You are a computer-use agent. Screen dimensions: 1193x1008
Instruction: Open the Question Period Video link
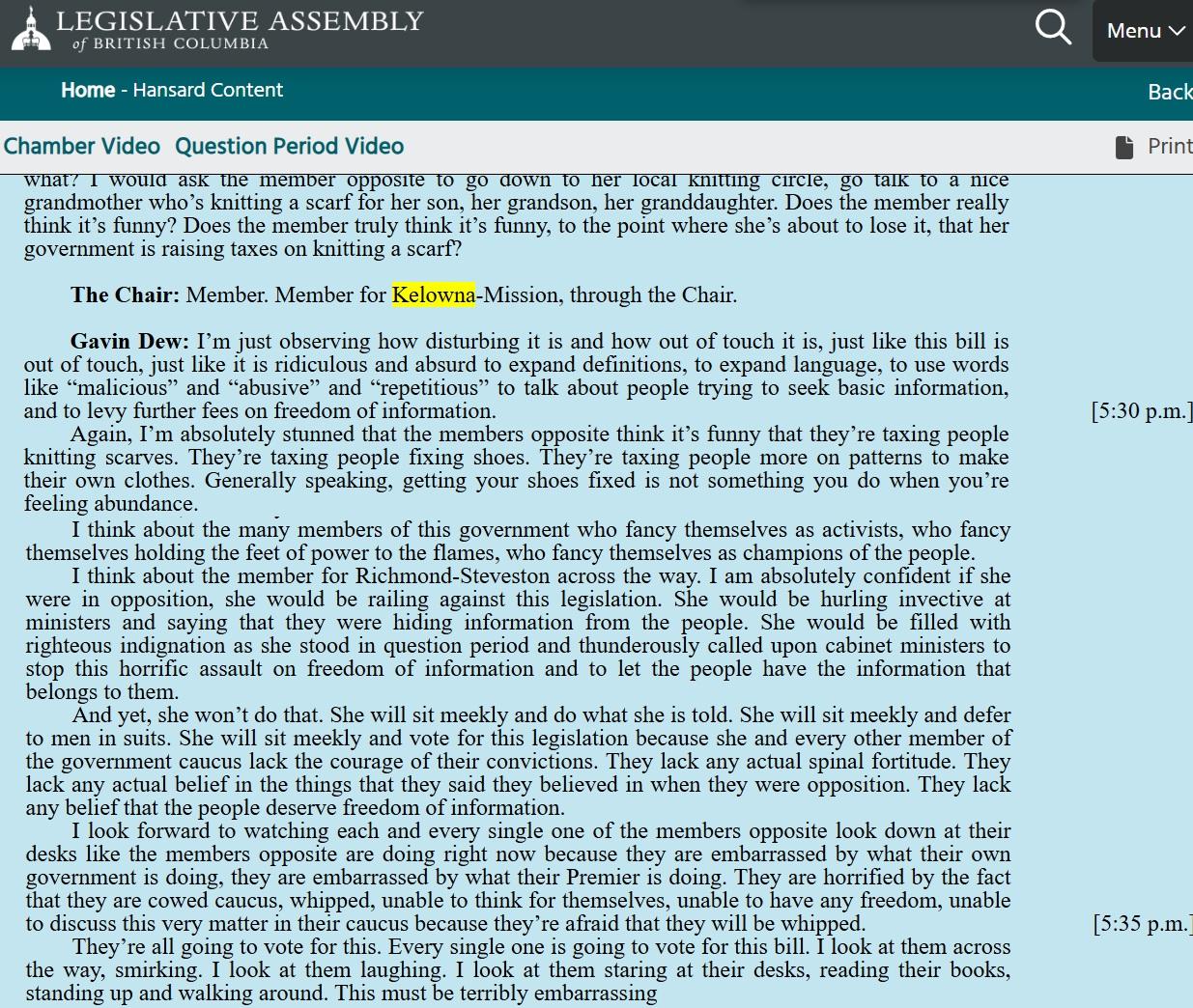point(289,147)
